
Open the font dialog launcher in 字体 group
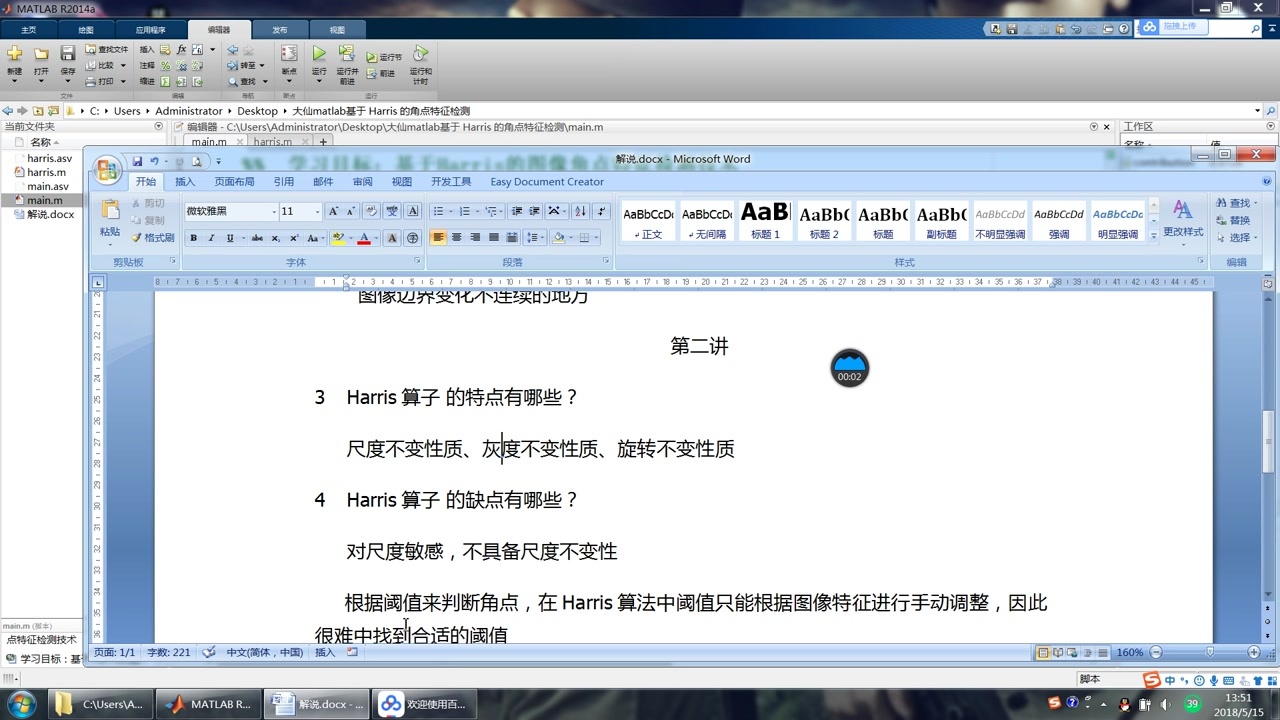(418, 261)
